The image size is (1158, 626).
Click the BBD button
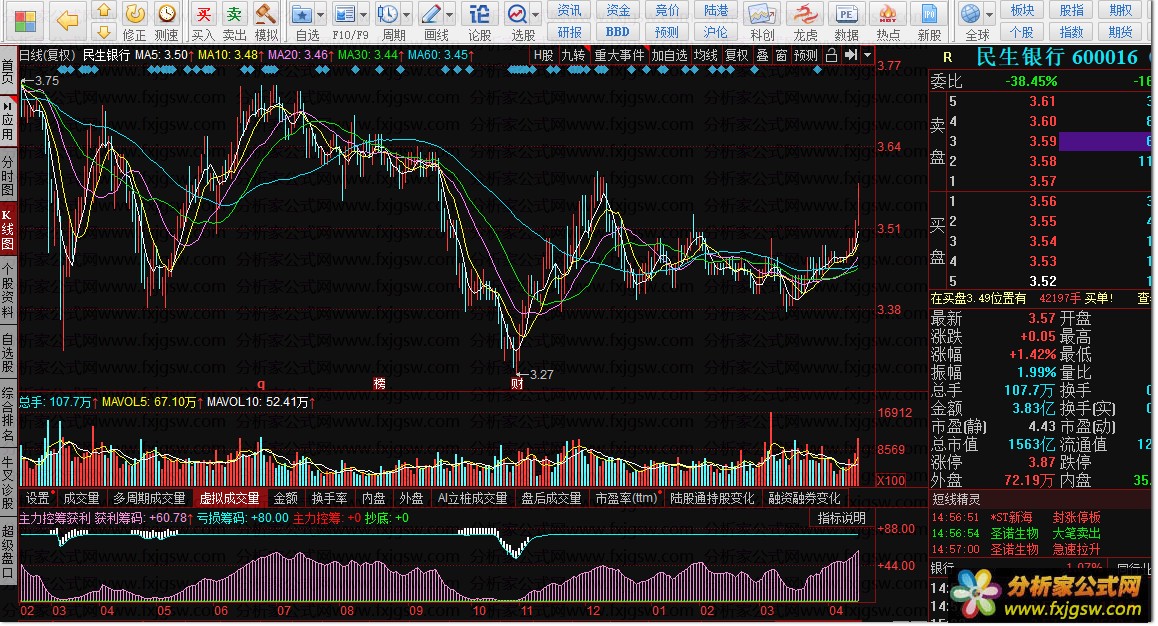pos(617,32)
